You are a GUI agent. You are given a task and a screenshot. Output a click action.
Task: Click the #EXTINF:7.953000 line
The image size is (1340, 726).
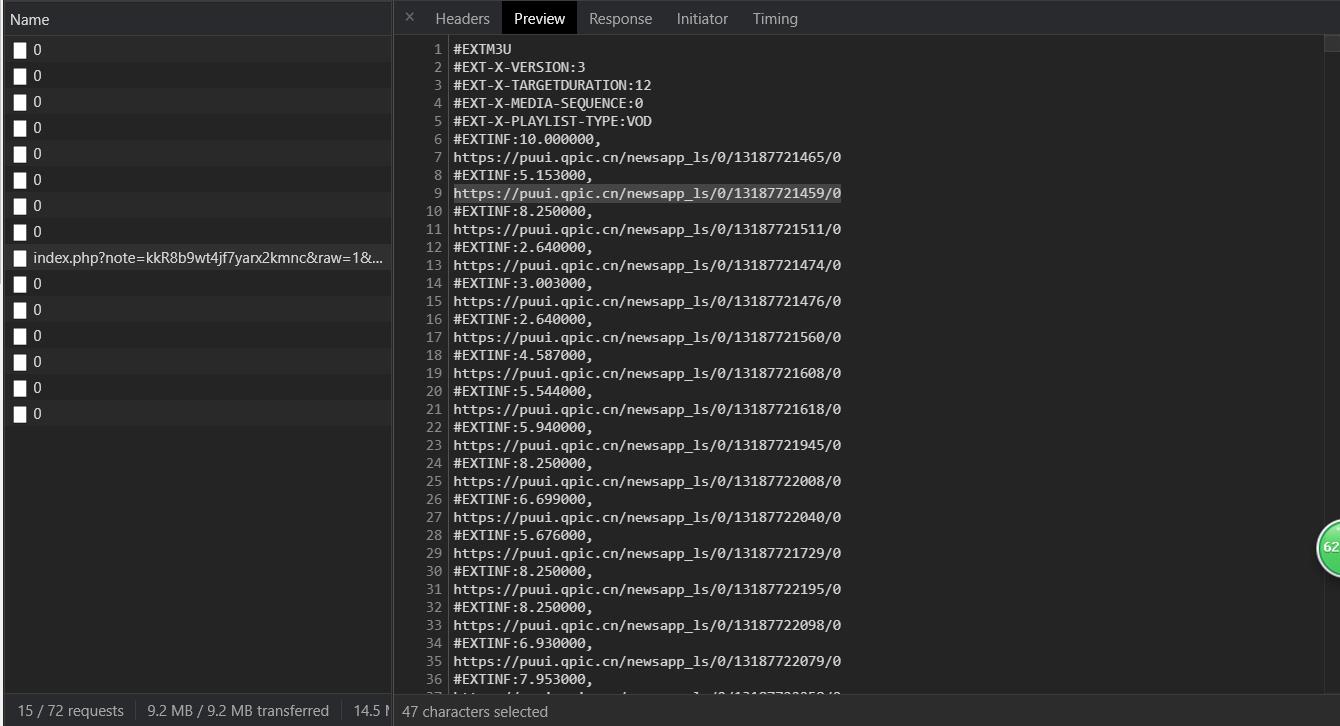click(x=523, y=679)
